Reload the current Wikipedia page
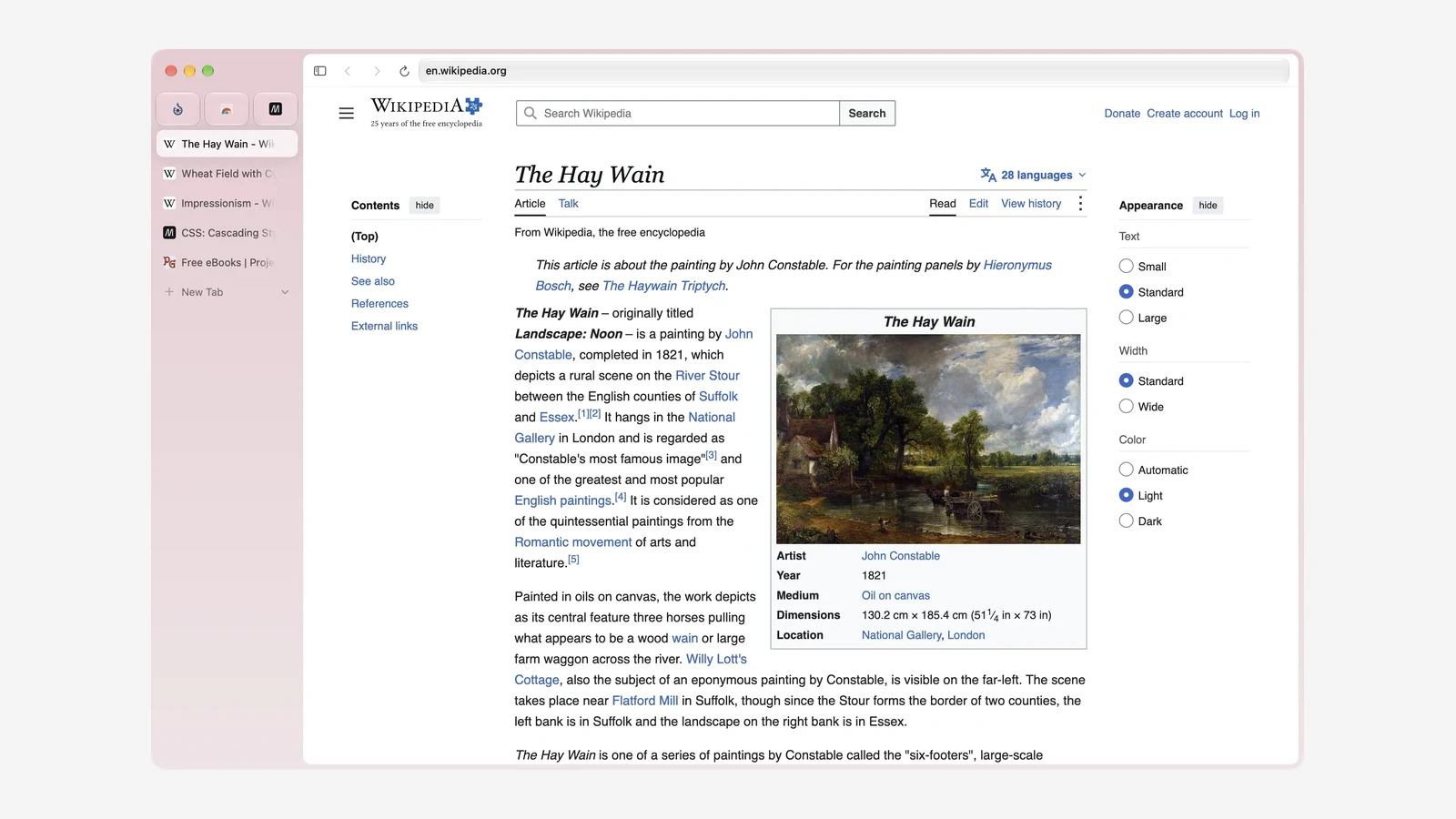This screenshot has height=819, width=1456. 404,71
